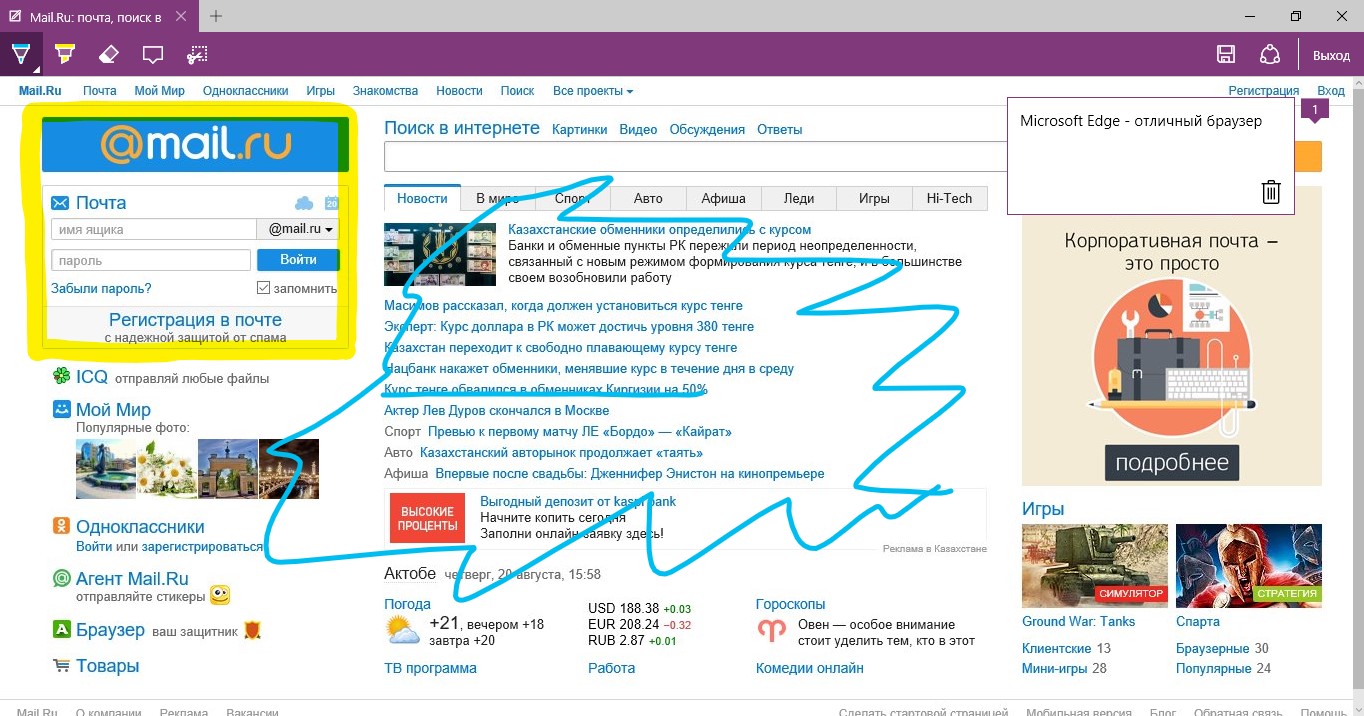1364x716 pixels.
Task: Open the currency exchange news thumbnail
Action: point(440,254)
